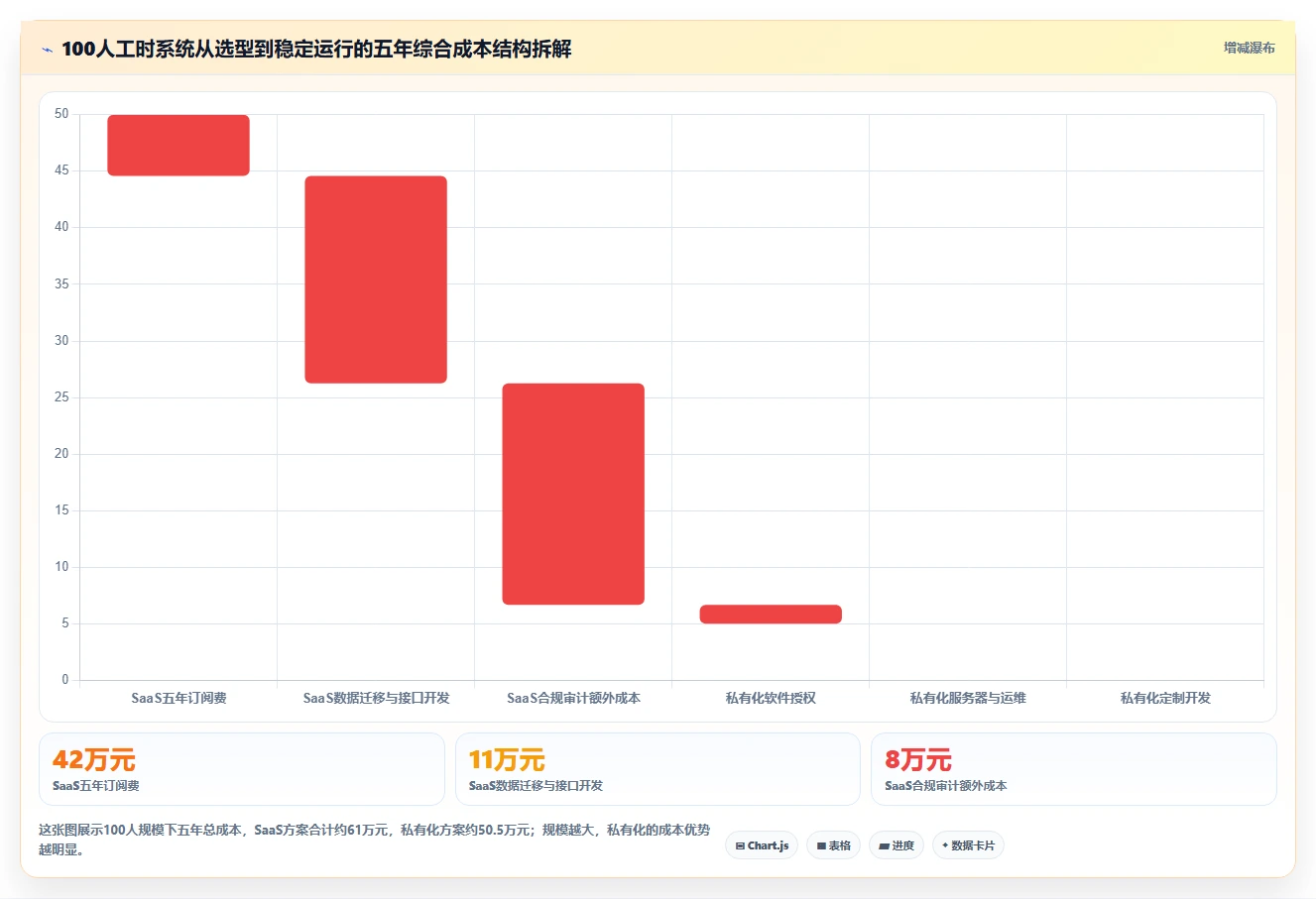
Task: Click the SaaS合规审计额外成本 red bar
Action: point(573,494)
